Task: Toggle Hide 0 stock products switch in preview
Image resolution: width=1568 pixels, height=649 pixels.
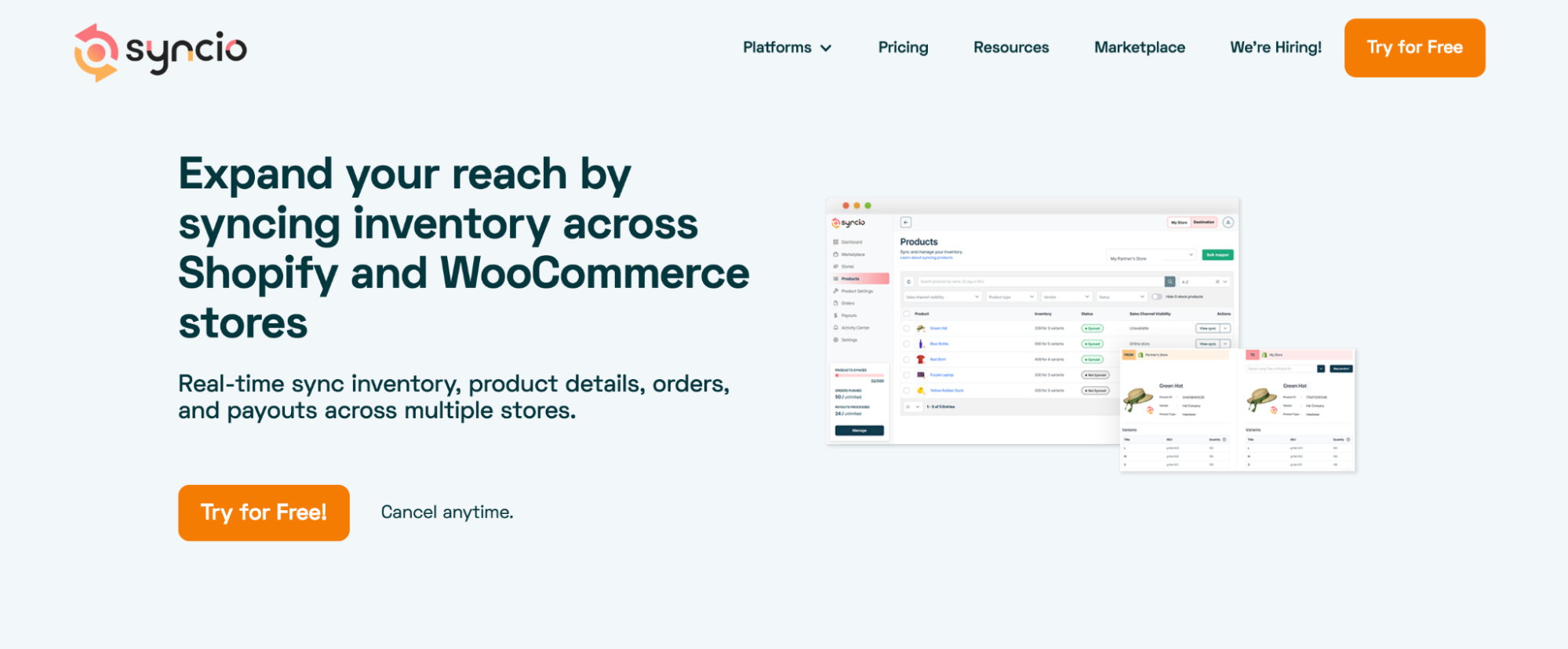Action: coord(1156,297)
